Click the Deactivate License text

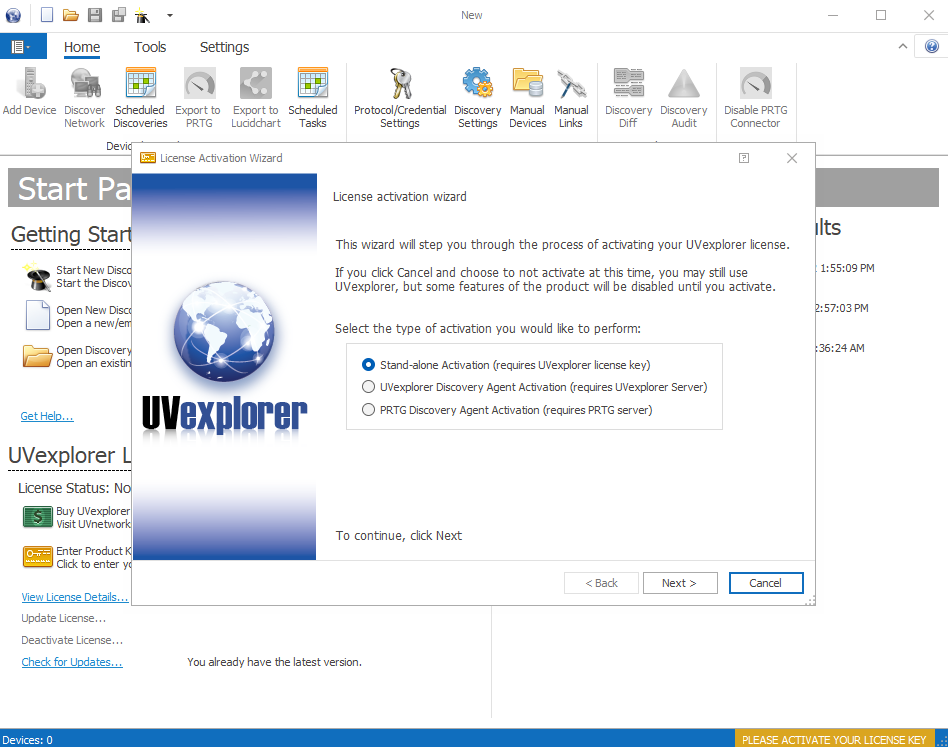(72, 640)
